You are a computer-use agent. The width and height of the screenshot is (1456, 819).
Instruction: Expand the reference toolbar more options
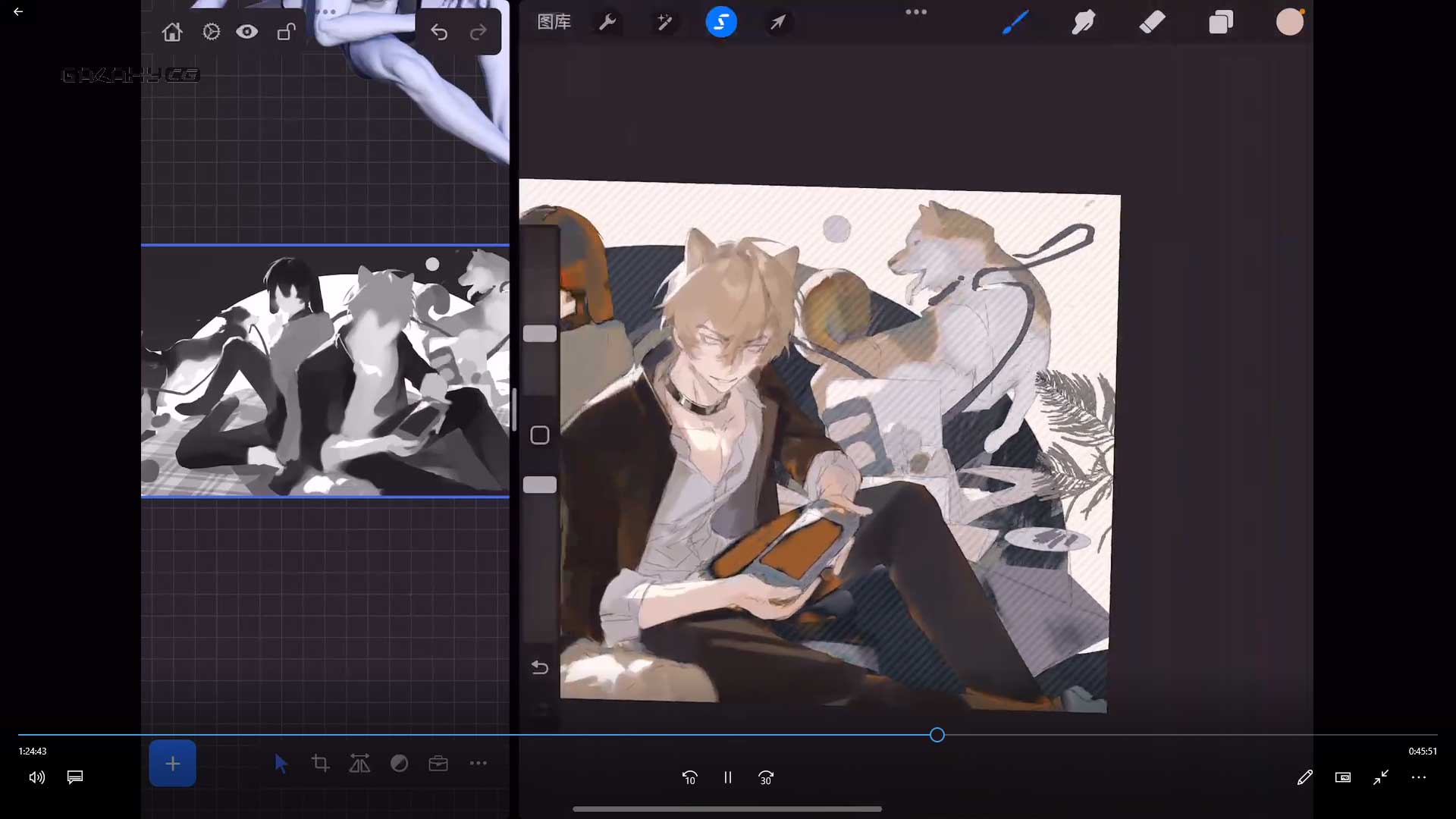(x=479, y=764)
